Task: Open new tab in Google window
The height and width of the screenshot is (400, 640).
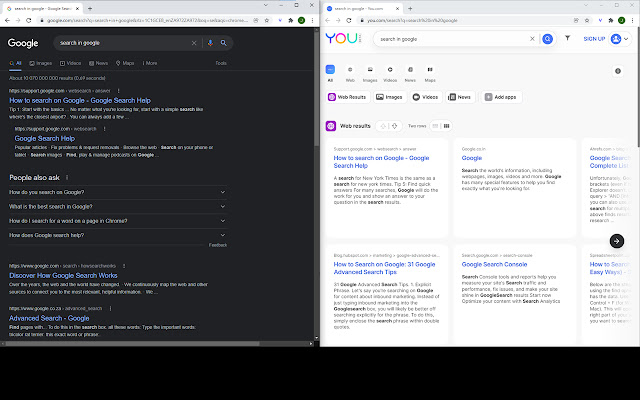Action: [x=90, y=8]
